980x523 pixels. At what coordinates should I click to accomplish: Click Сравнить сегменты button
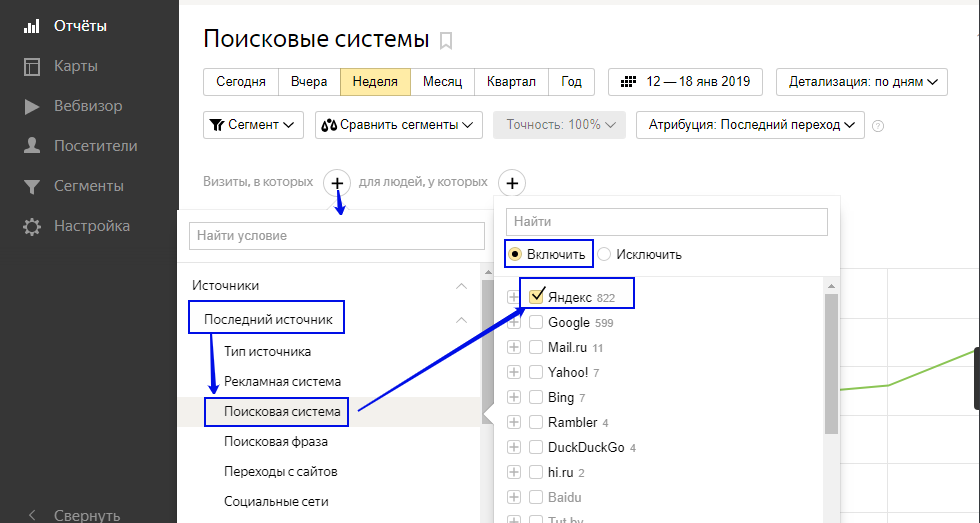[x=399, y=125]
